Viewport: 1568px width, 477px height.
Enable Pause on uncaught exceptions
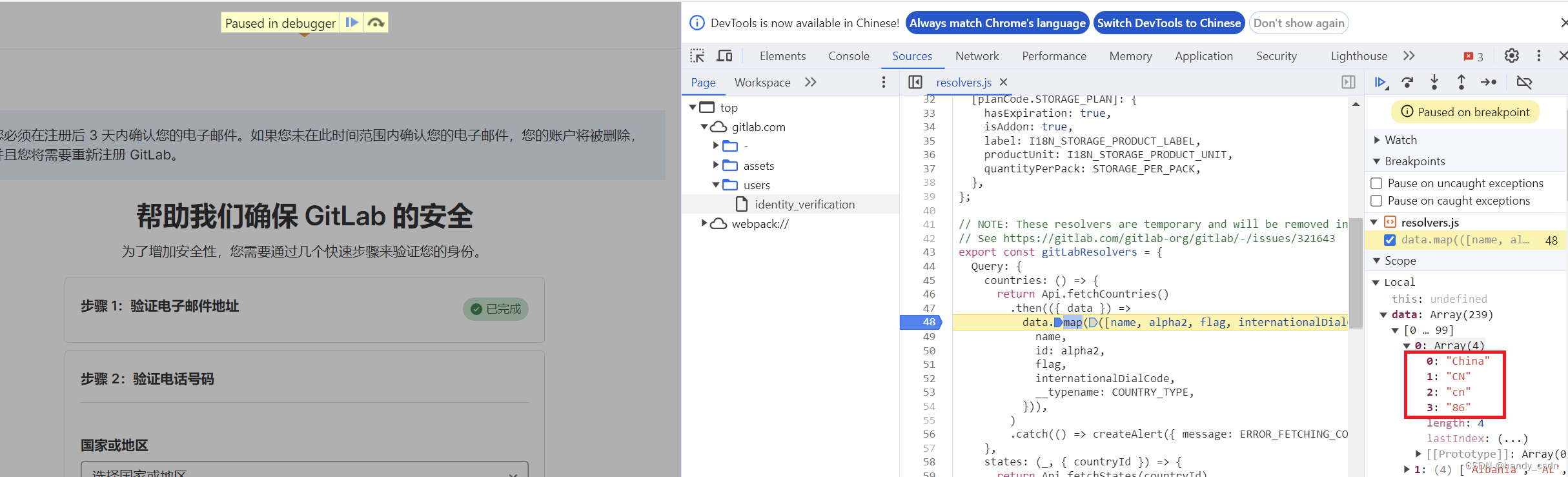pos(1376,183)
